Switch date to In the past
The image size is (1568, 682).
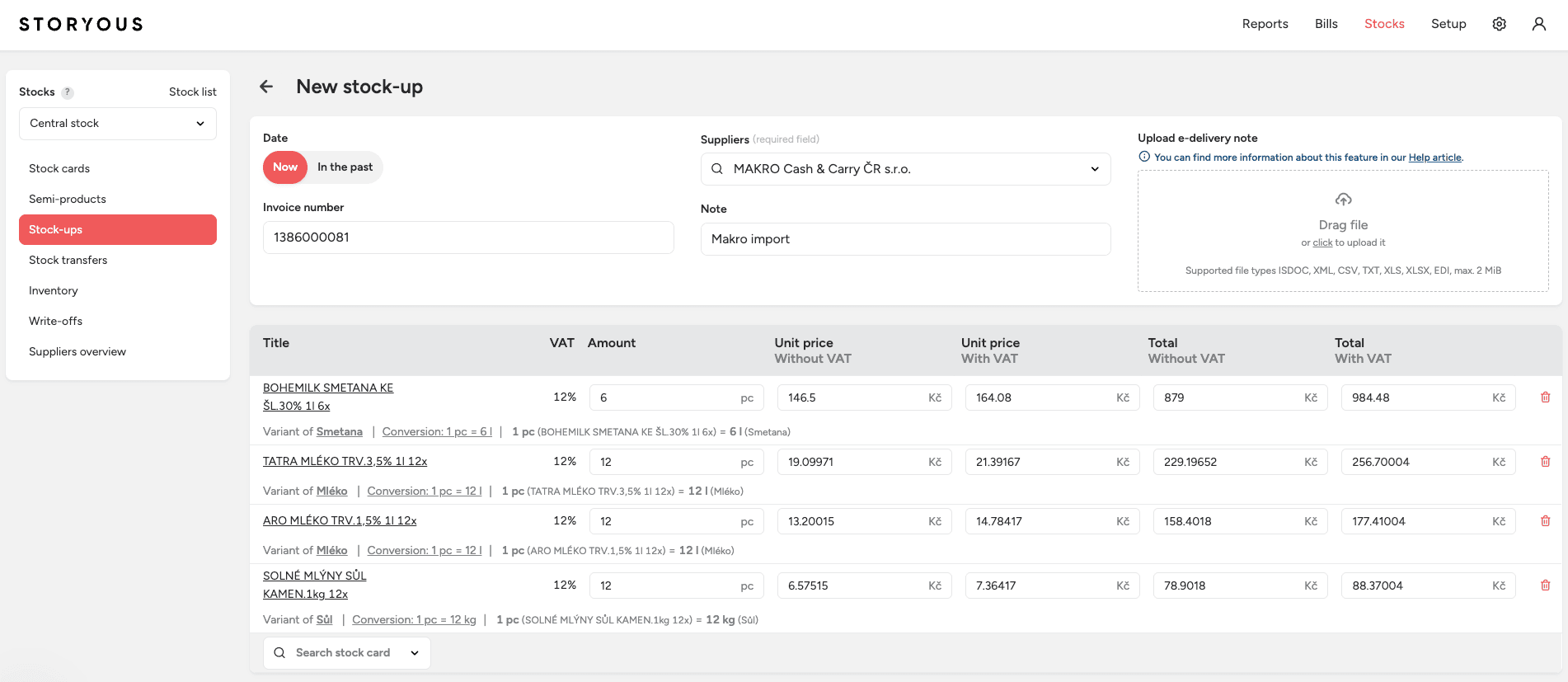(x=345, y=167)
